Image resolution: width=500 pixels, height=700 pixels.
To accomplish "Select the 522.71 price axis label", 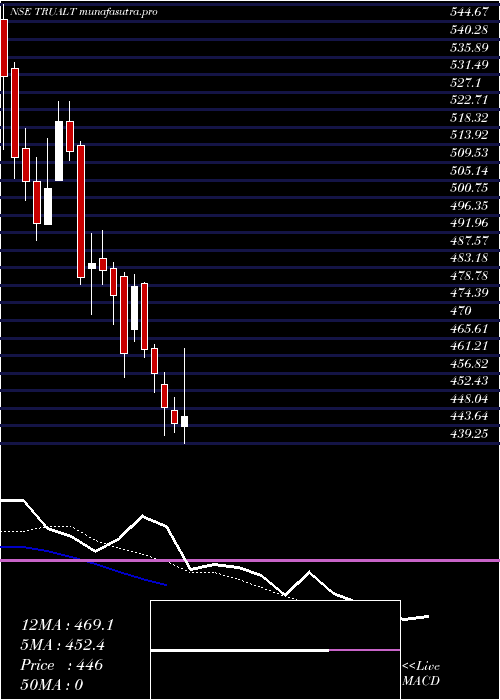I will coord(469,100).
